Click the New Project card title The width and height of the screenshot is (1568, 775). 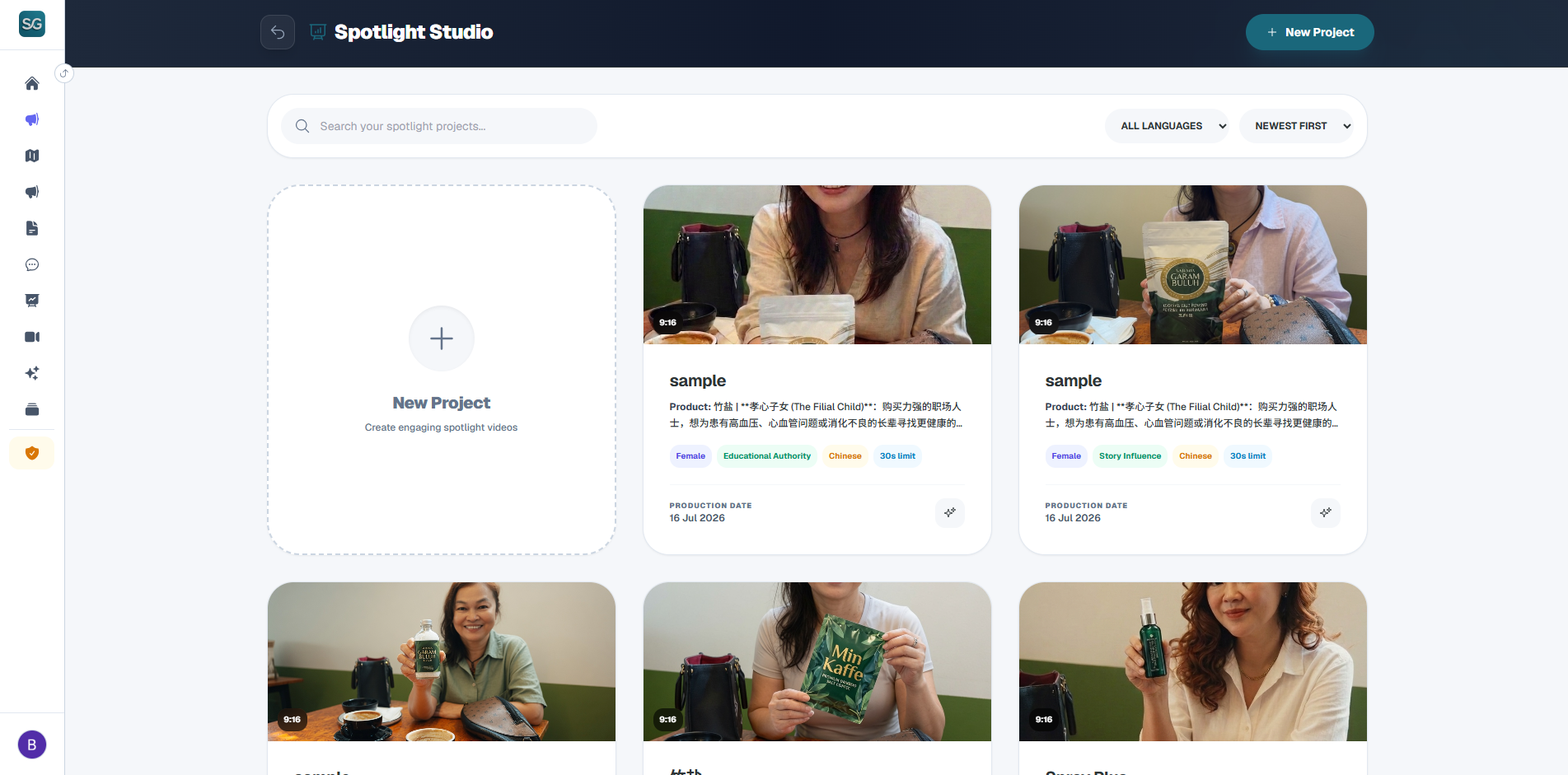(442, 403)
